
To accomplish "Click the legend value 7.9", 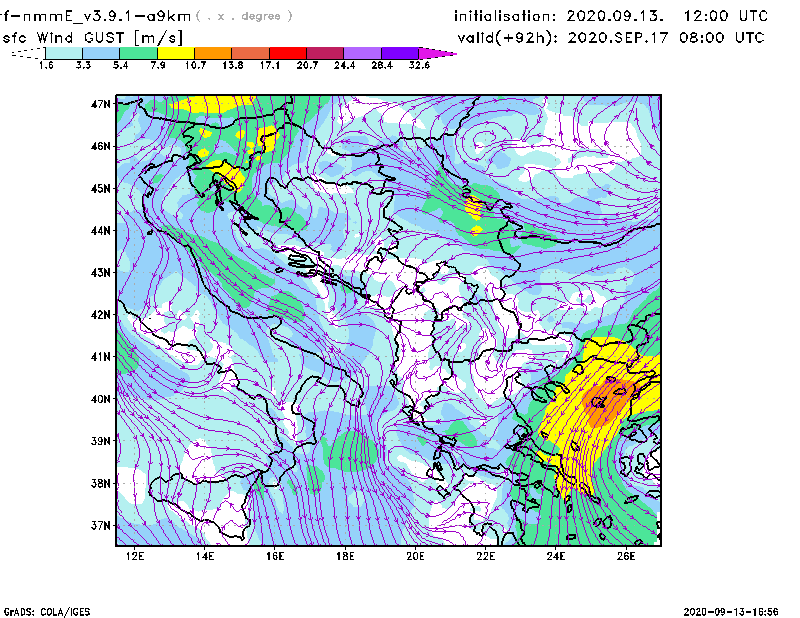I will [158, 65].
